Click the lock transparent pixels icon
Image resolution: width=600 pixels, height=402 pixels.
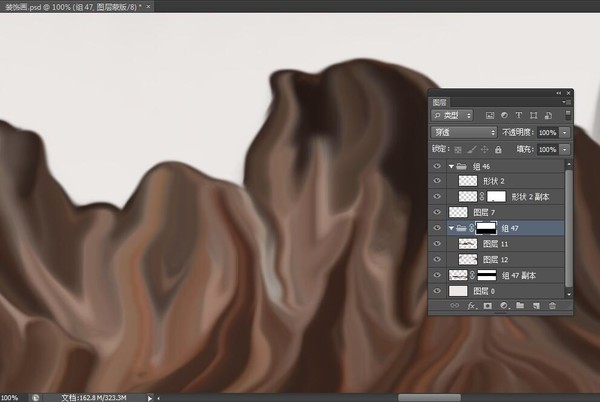click(x=458, y=150)
